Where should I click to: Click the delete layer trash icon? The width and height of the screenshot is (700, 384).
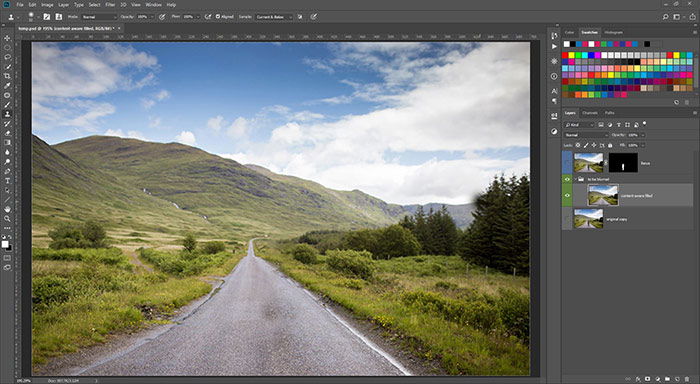[687, 379]
